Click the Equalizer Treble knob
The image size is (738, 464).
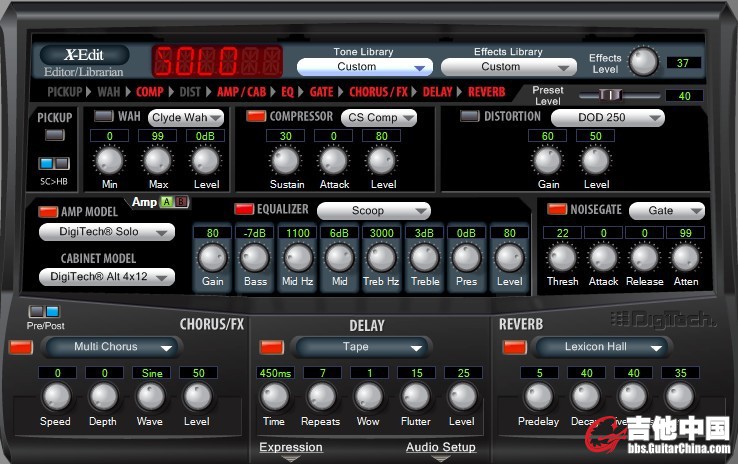click(425, 258)
